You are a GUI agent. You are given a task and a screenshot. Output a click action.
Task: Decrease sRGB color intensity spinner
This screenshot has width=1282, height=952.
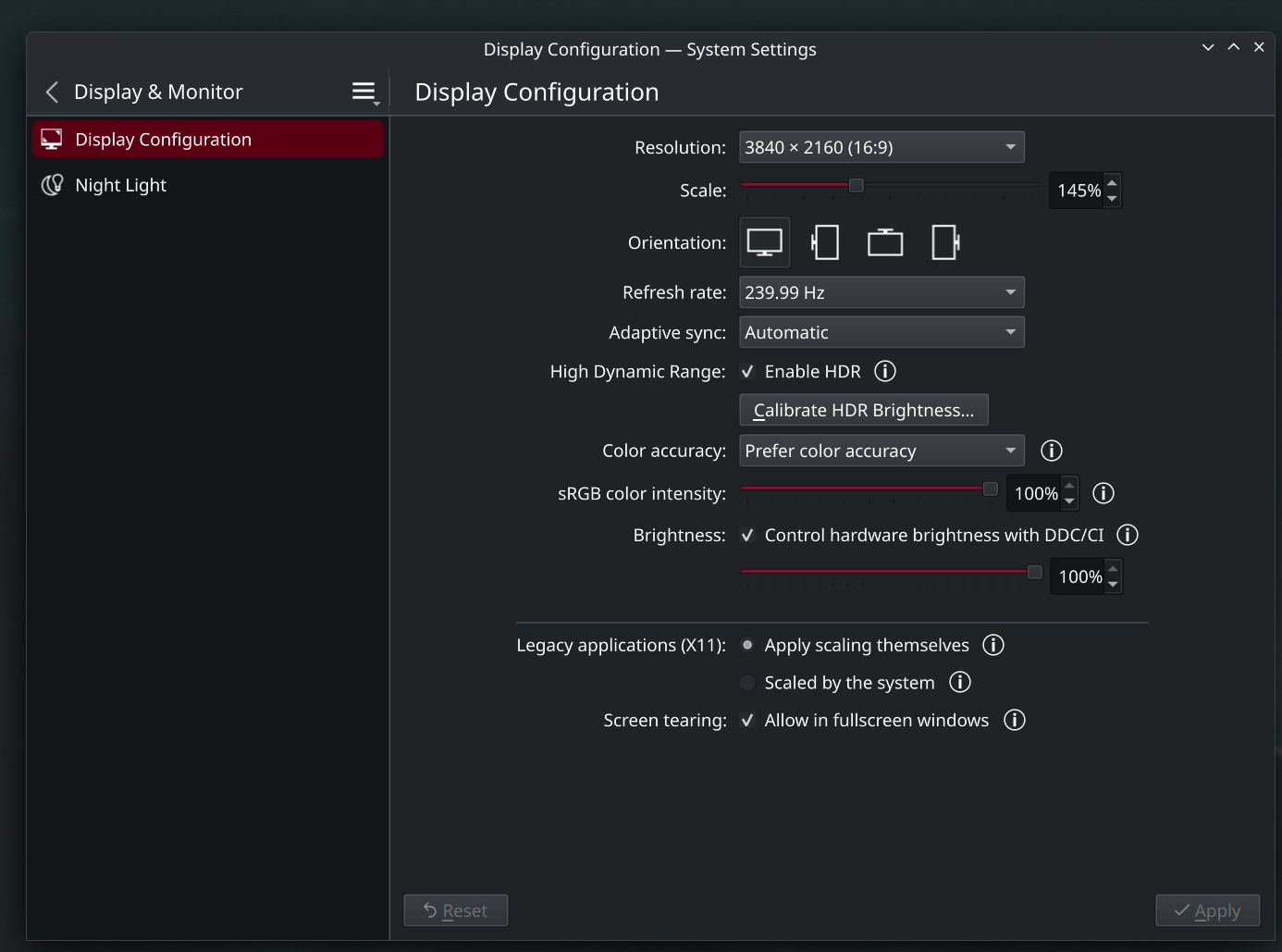point(1069,501)
